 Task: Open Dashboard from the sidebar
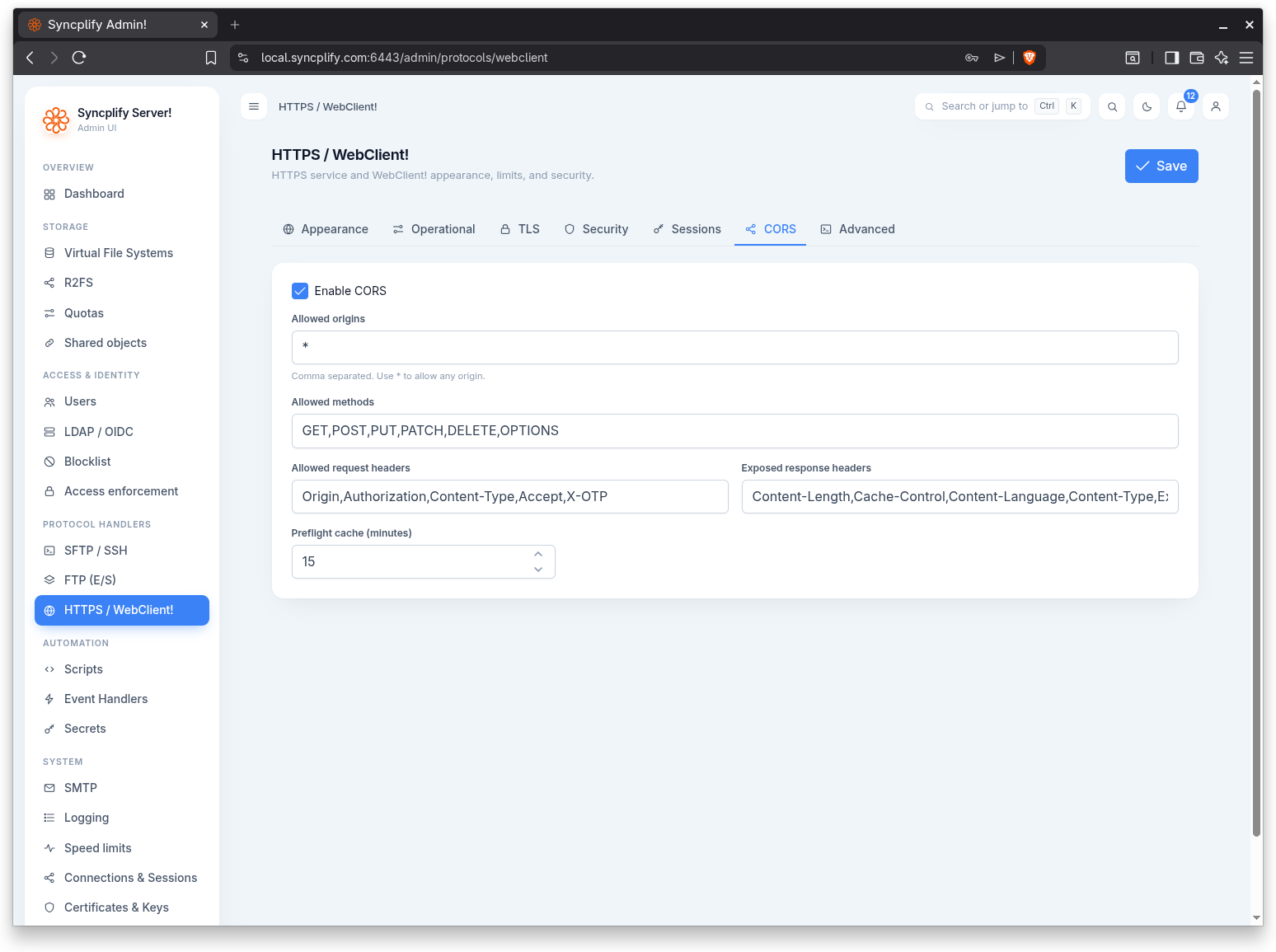pos(122,194)
